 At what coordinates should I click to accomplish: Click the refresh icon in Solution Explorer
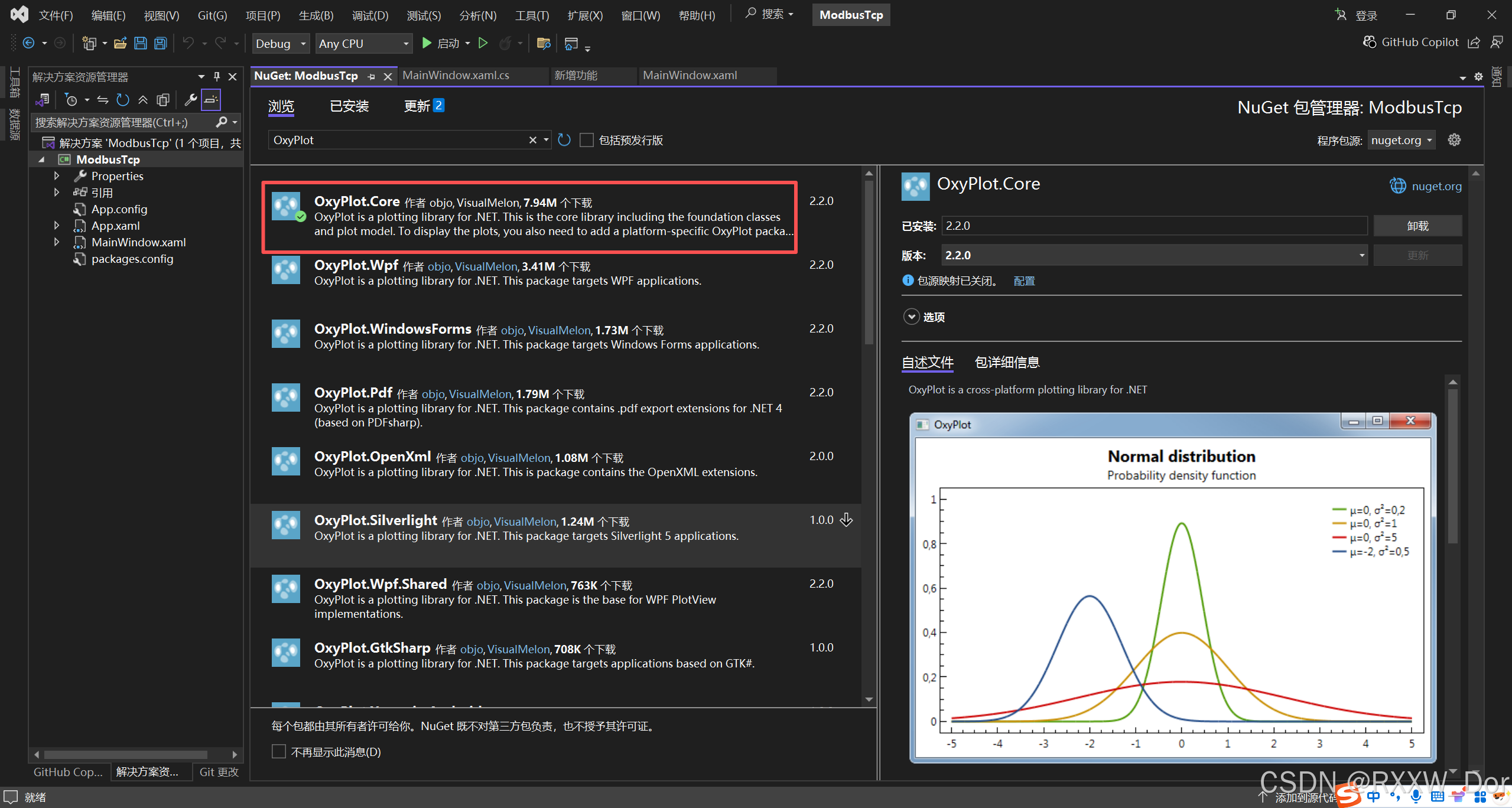[x=123, y=100]
